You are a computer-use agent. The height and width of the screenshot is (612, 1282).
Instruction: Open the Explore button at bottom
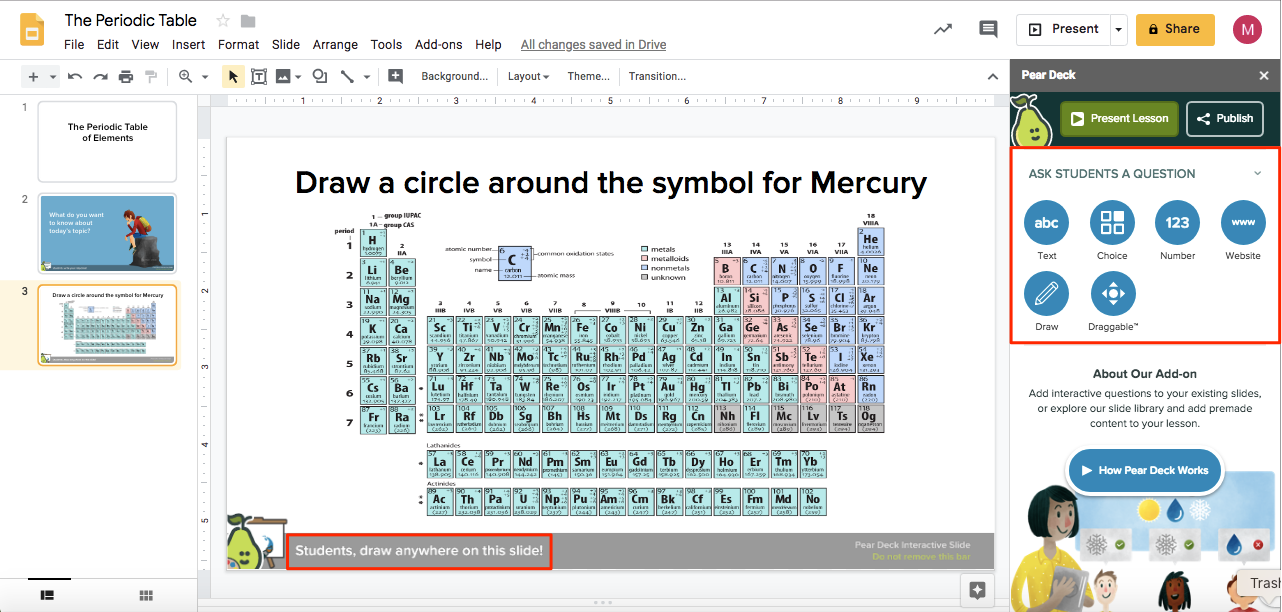coord(978,589)
